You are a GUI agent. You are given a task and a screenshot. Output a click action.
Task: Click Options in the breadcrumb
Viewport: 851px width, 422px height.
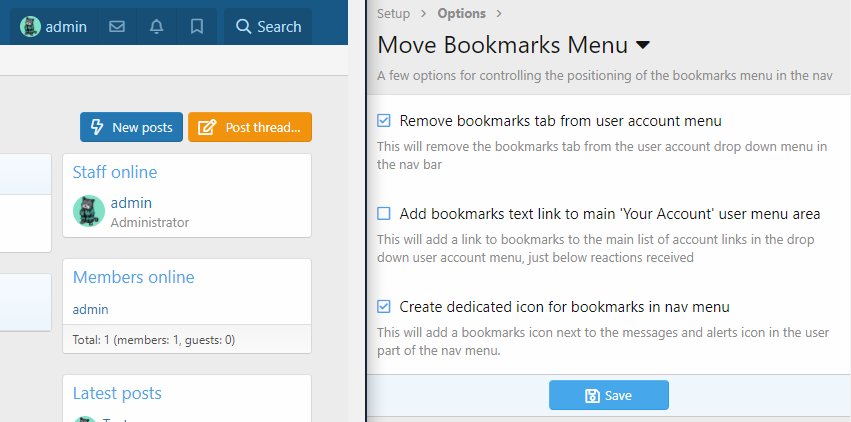pos(461,13)
